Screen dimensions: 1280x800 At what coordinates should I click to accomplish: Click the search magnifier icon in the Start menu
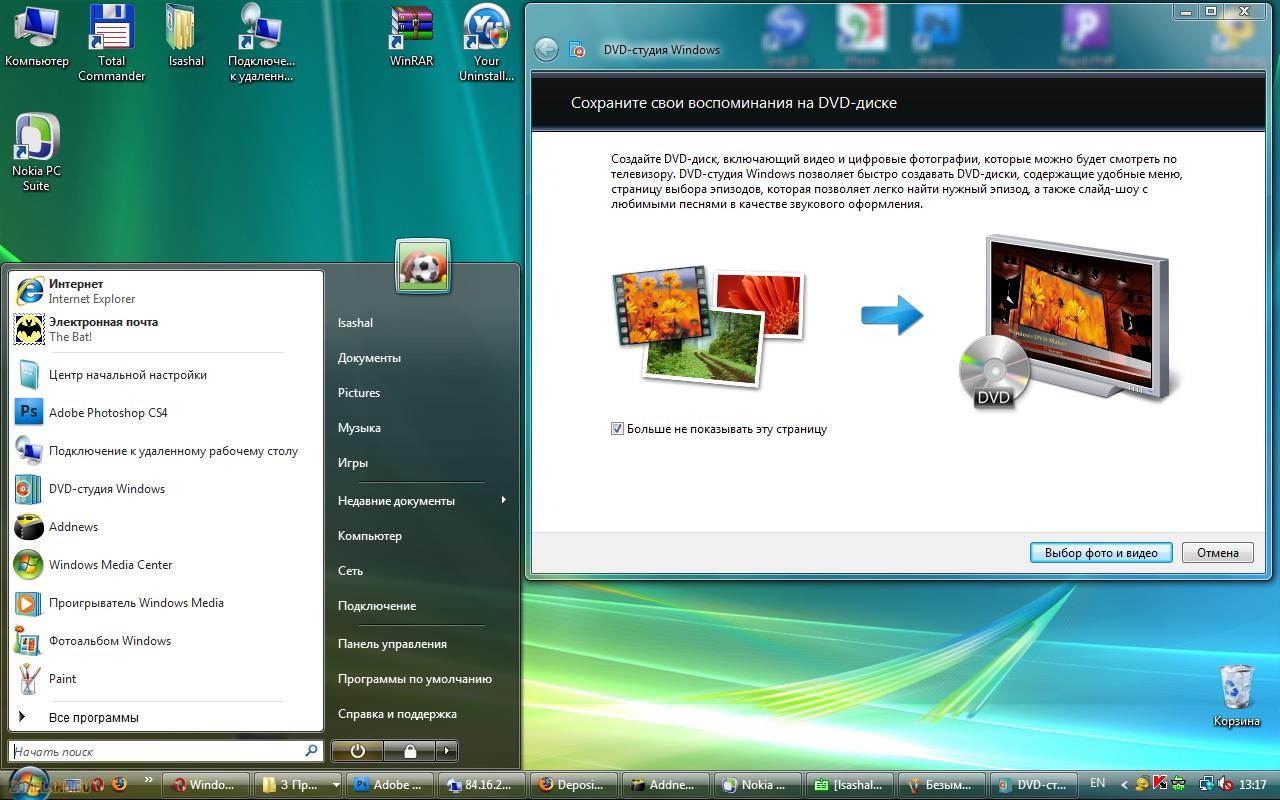311,750
